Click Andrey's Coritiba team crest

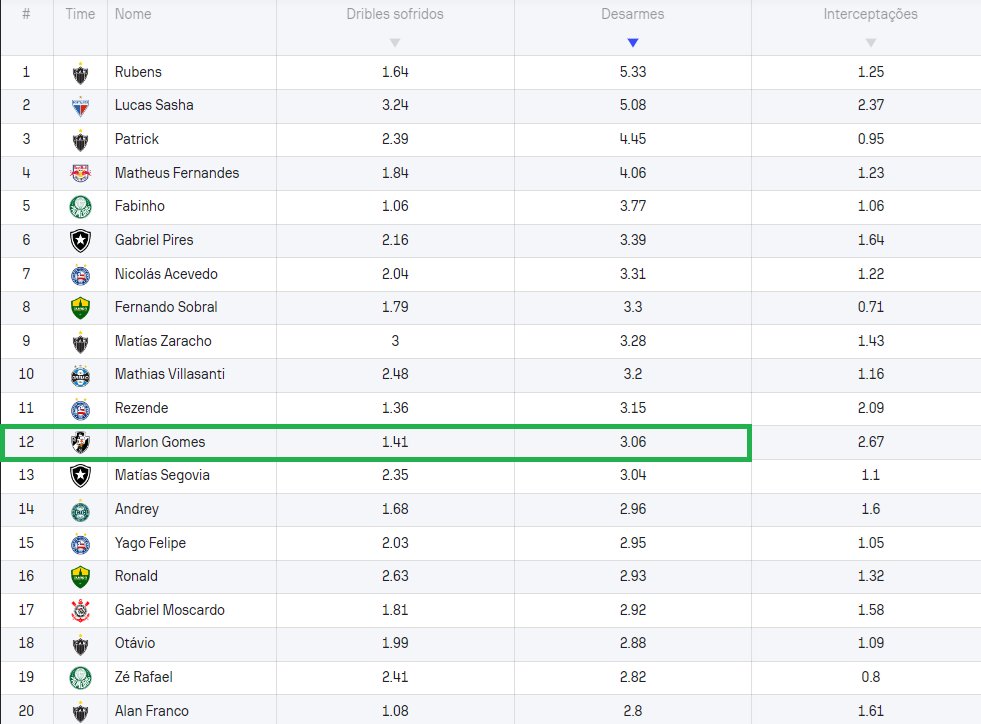pyautogui.click(x=80, y=509)
